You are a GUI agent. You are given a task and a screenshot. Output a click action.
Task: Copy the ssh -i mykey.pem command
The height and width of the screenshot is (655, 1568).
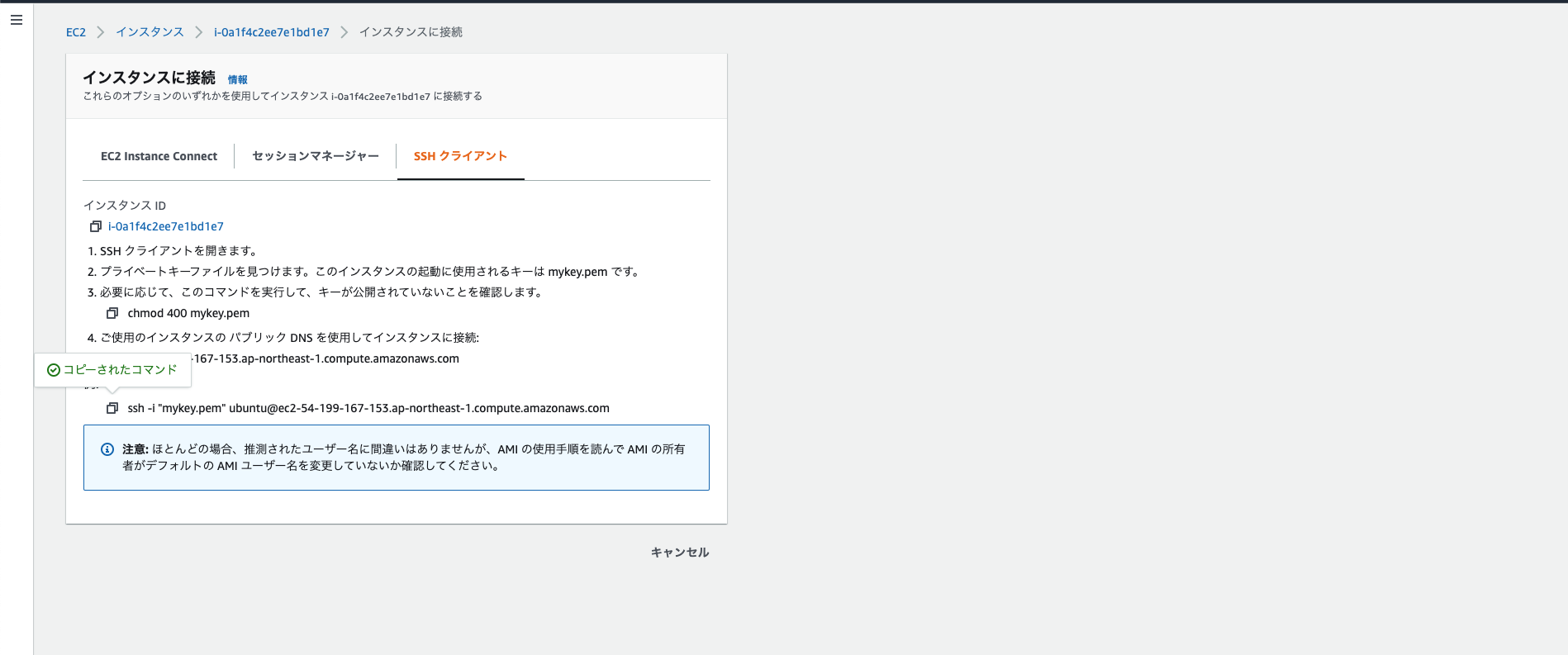pyautogui.click(x=112, y=408)
